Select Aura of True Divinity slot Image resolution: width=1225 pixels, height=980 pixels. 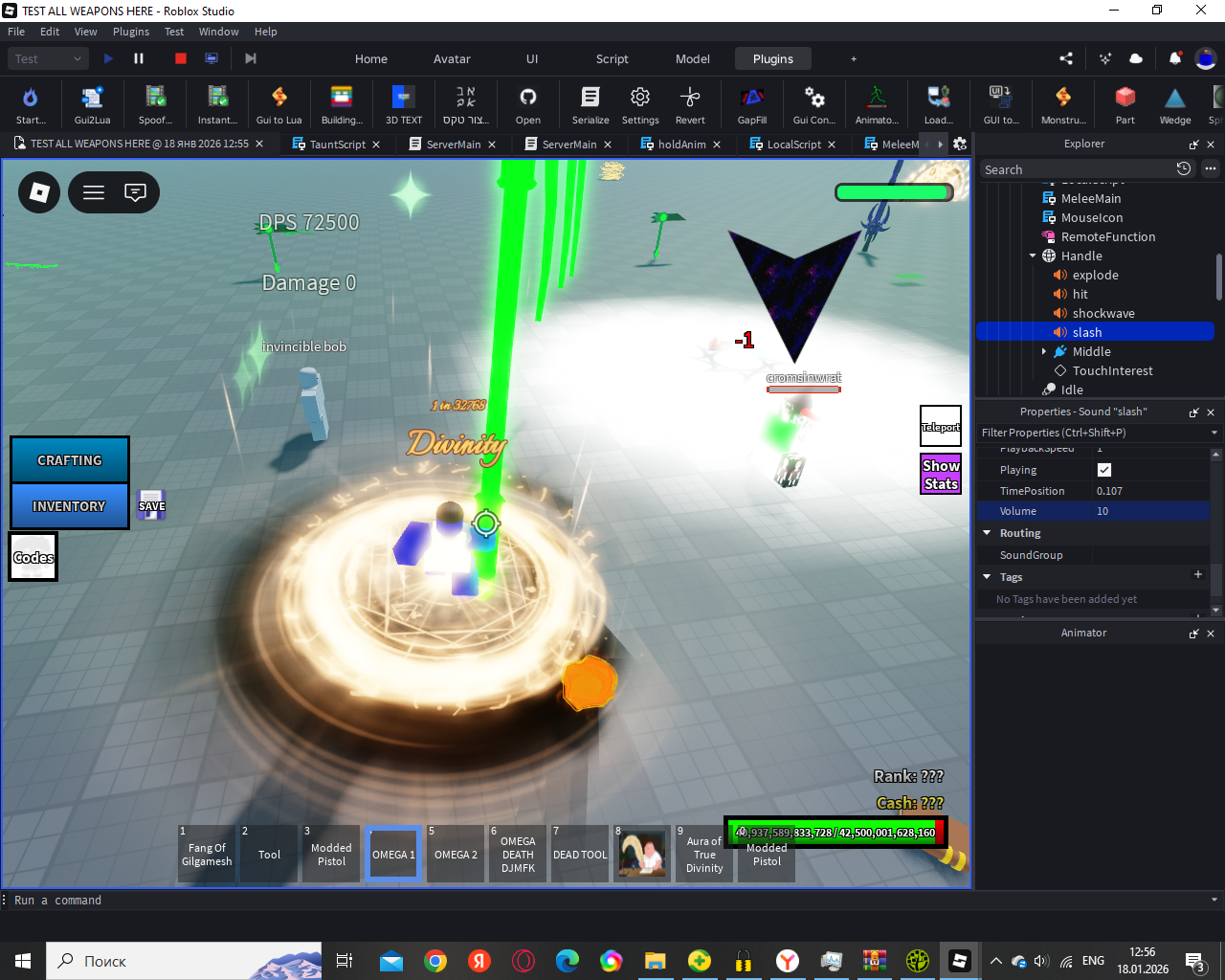click(x=704, y=854)
